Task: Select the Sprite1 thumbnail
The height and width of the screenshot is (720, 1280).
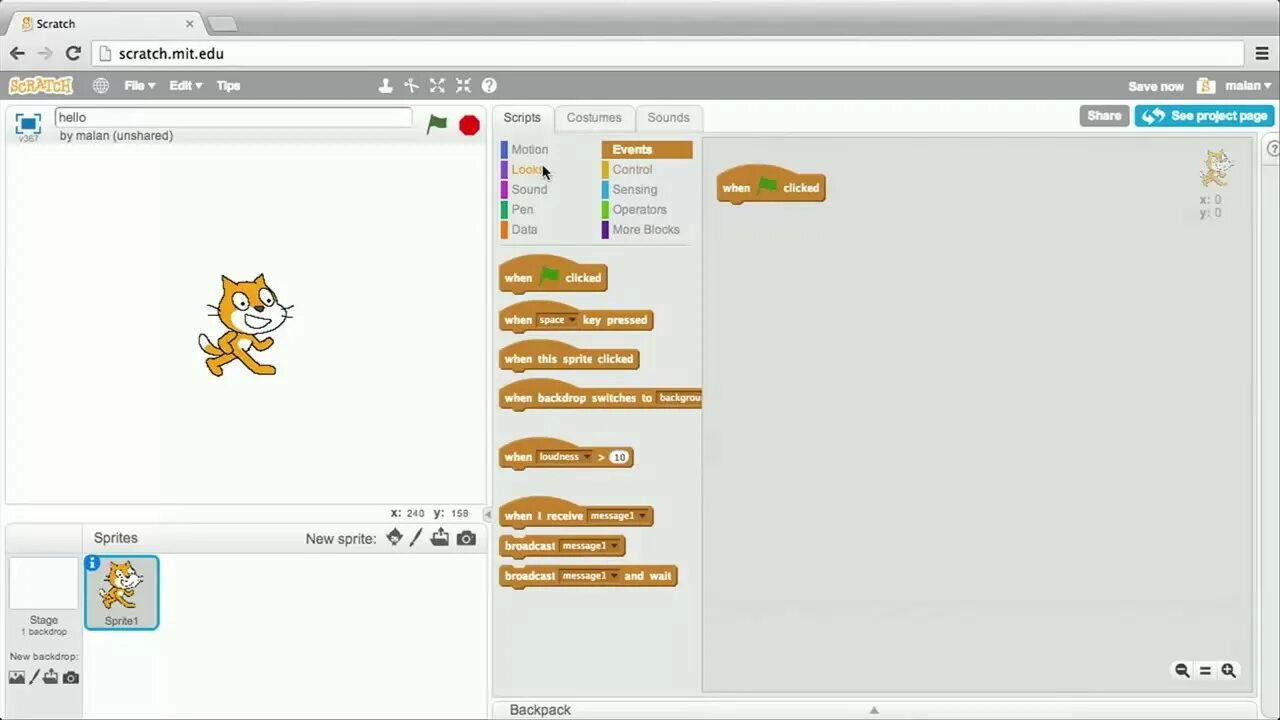Action: point(122,593)
